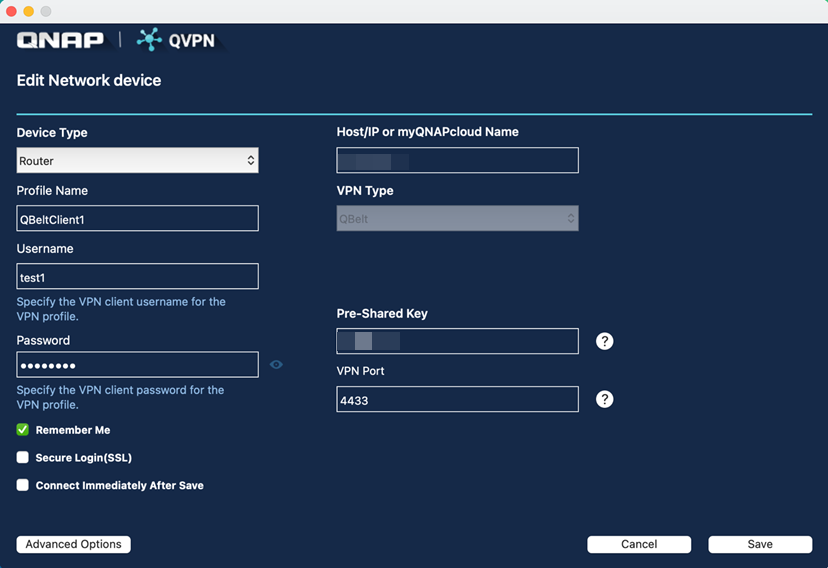This screenshot has width=828, height=568.
Task: Focus the Host/IP or myQNAPcloud Name field
Action: point(457,160)
